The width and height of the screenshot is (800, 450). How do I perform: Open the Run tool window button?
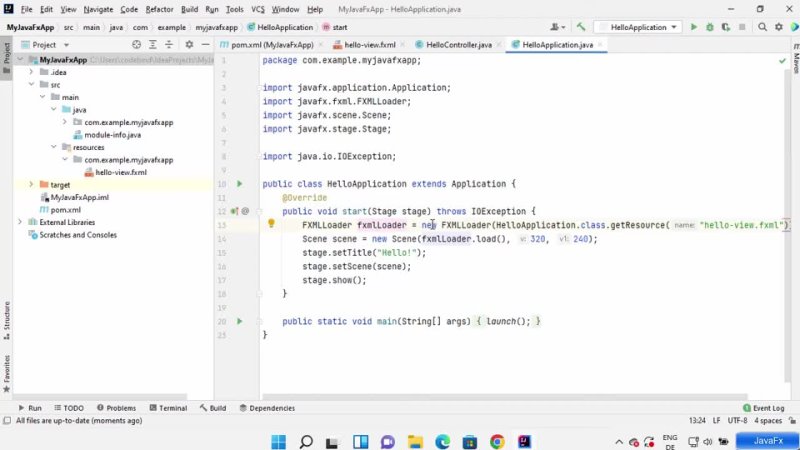click(30, 408)
